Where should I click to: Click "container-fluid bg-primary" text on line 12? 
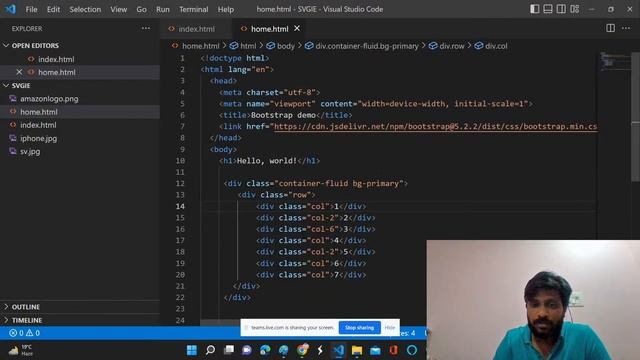point(338,184)
